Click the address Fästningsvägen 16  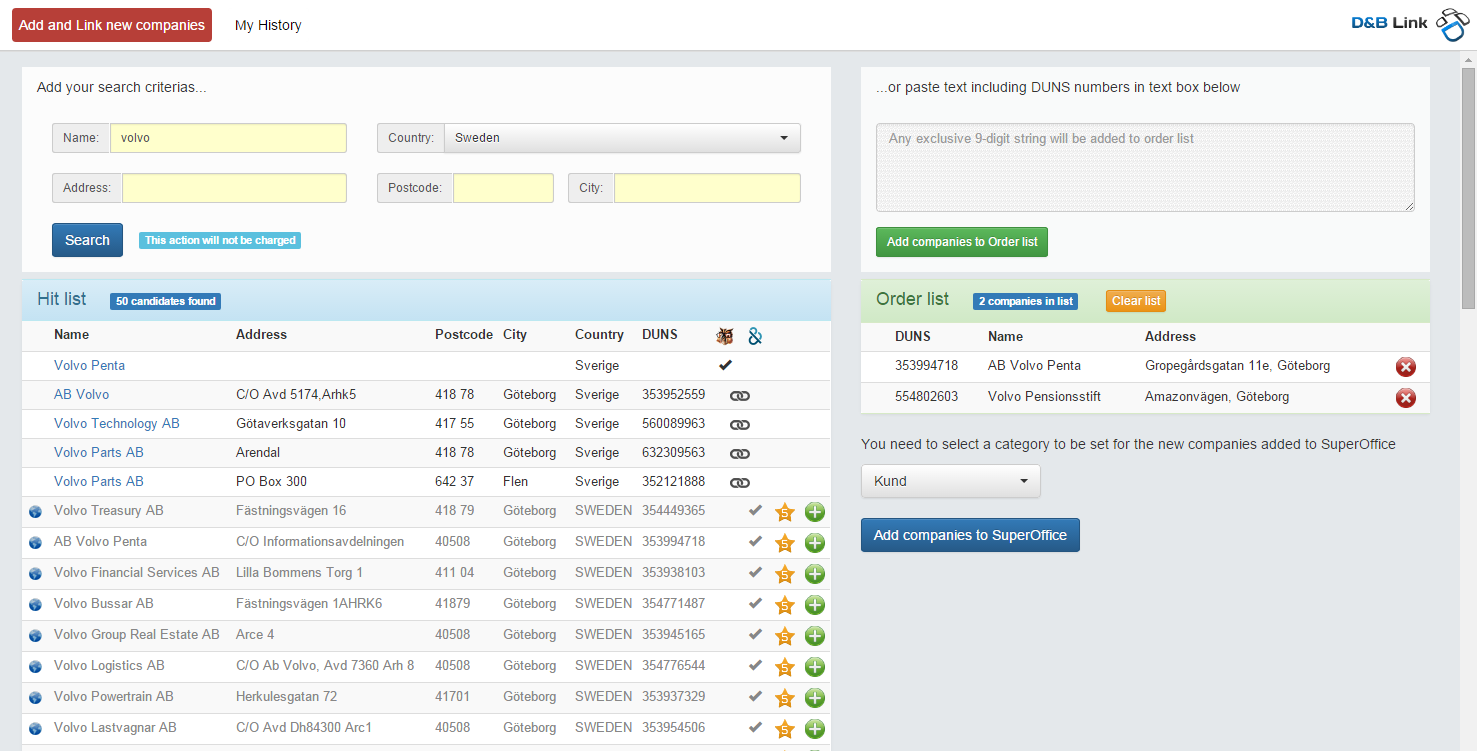[291, 510]
